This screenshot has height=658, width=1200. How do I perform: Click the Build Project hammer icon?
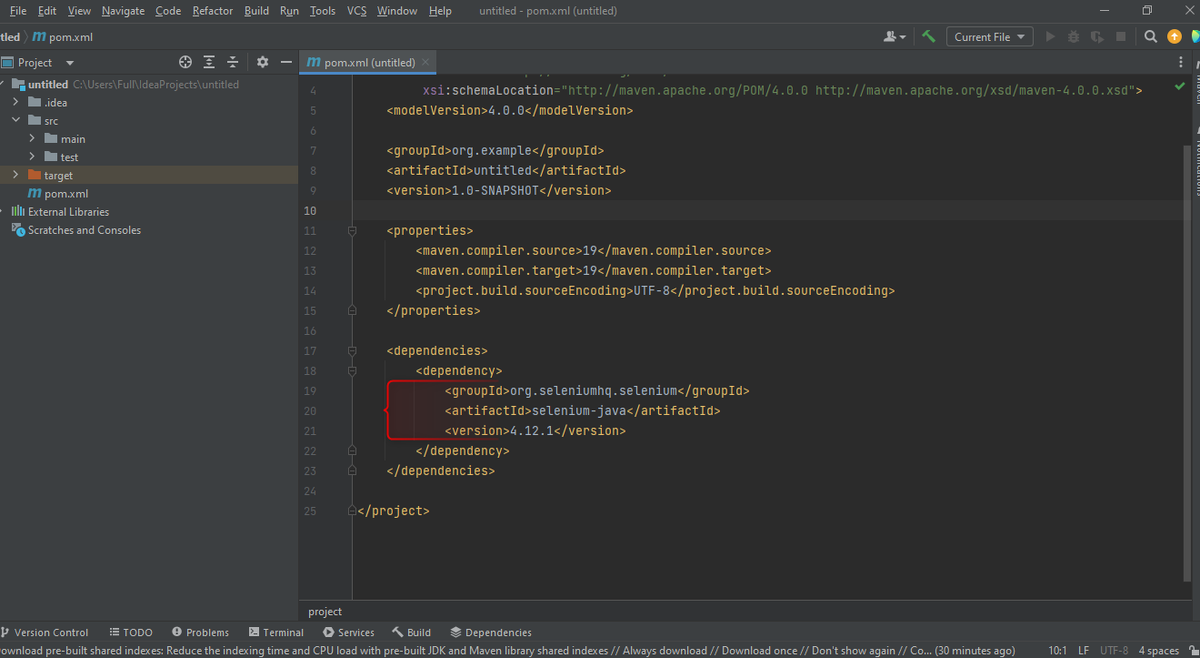point(929,37)
